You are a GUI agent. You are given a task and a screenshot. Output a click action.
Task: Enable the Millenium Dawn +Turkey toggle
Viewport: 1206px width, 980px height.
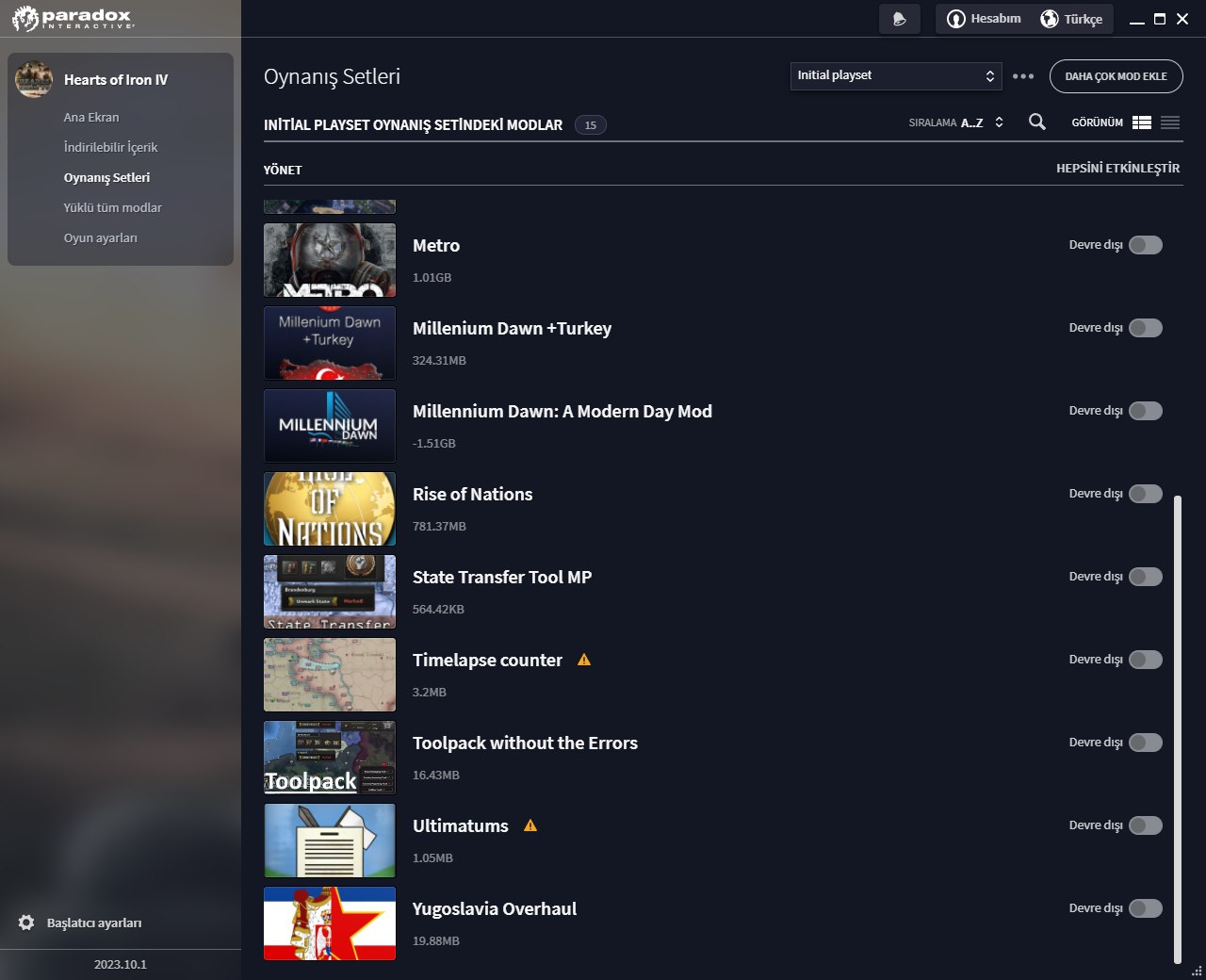[x=1146, y=328]
